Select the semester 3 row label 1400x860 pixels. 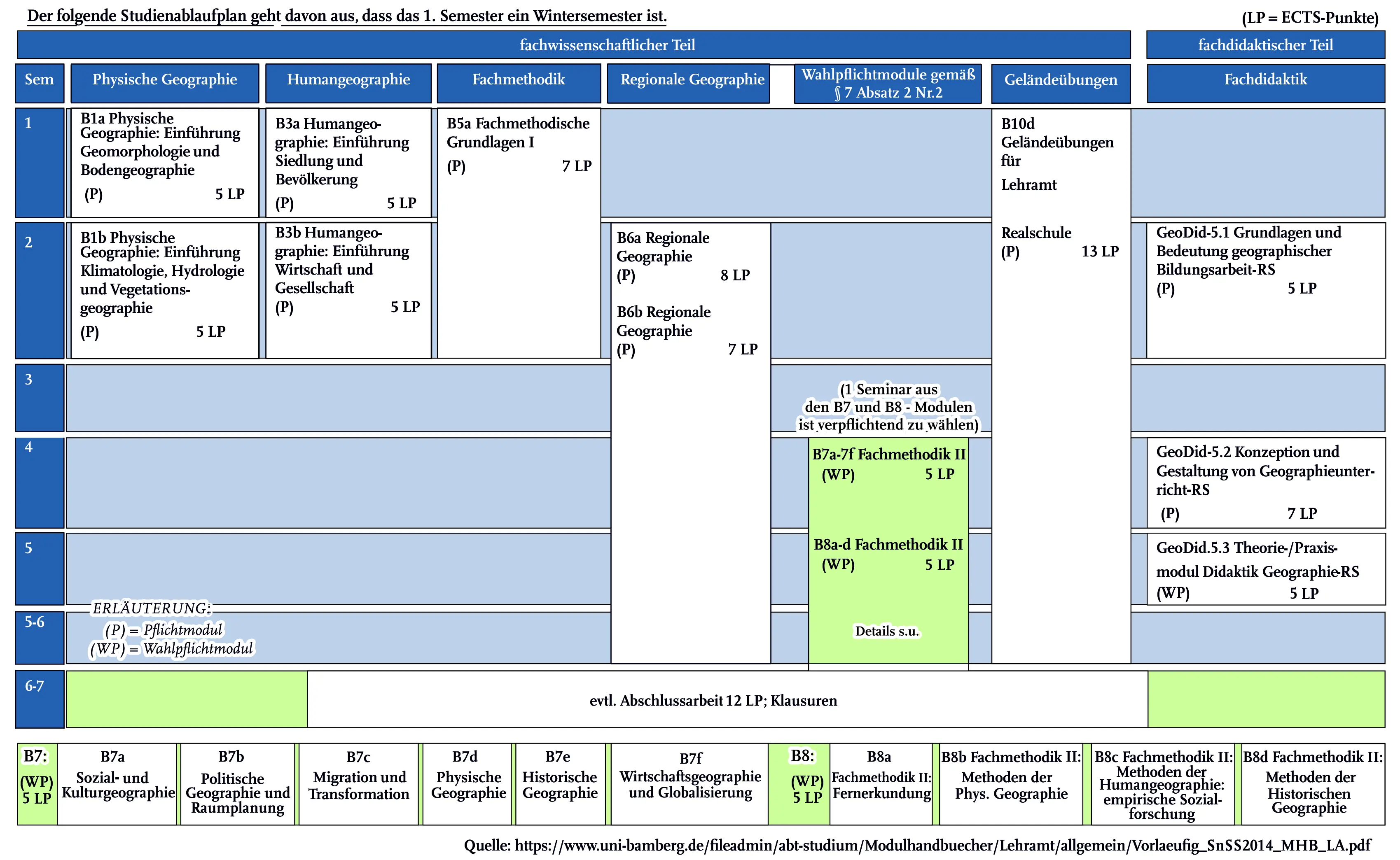click(39, 397)
